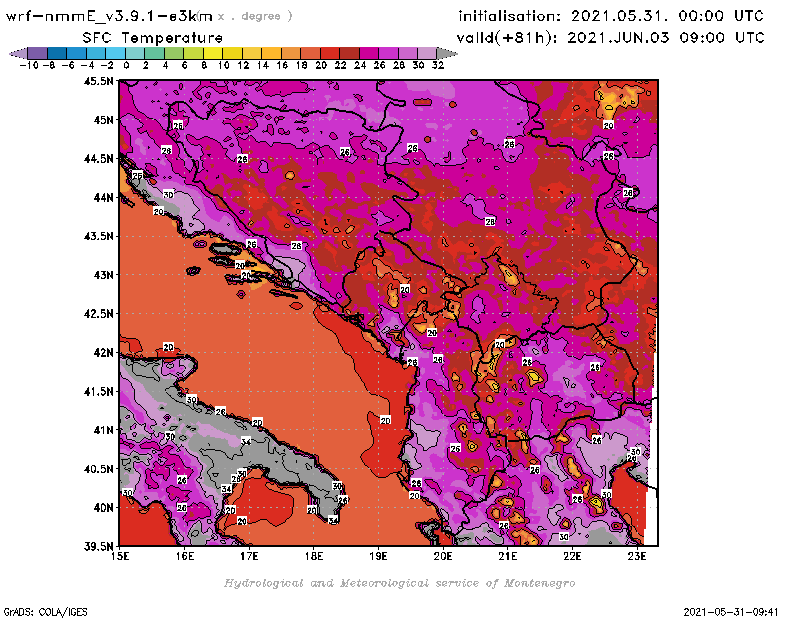
Task: Select the 'SFC Temperature' heading
Action: point(153,38)
